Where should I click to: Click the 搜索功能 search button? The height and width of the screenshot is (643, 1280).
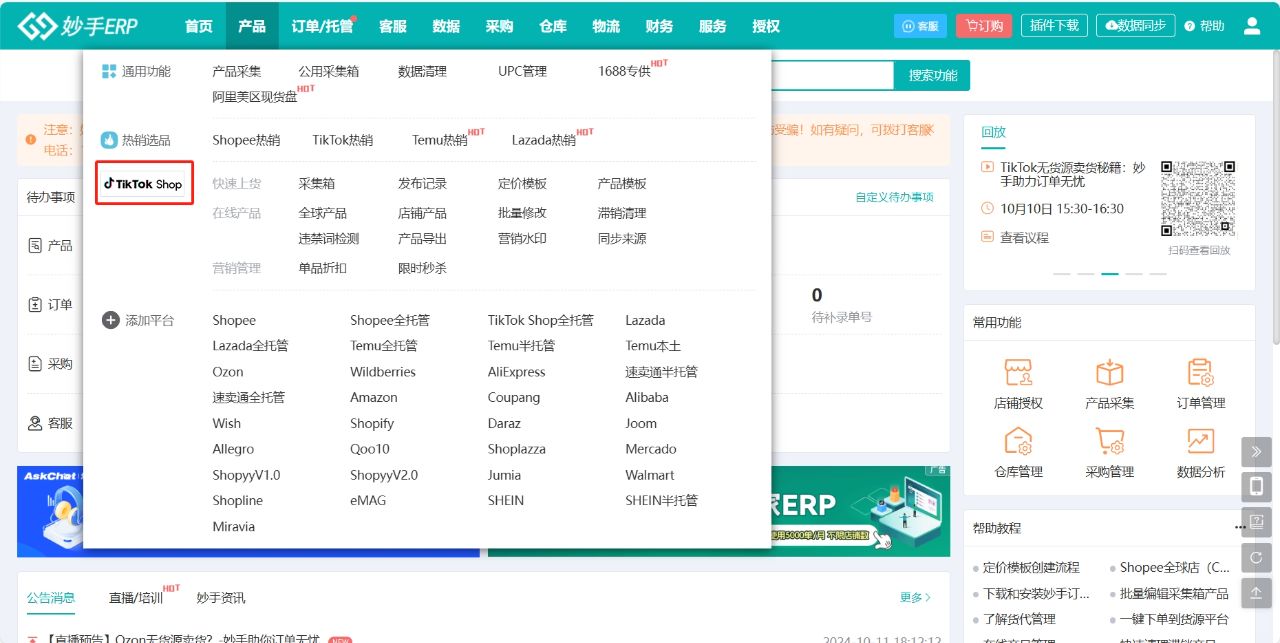(932, 75)
